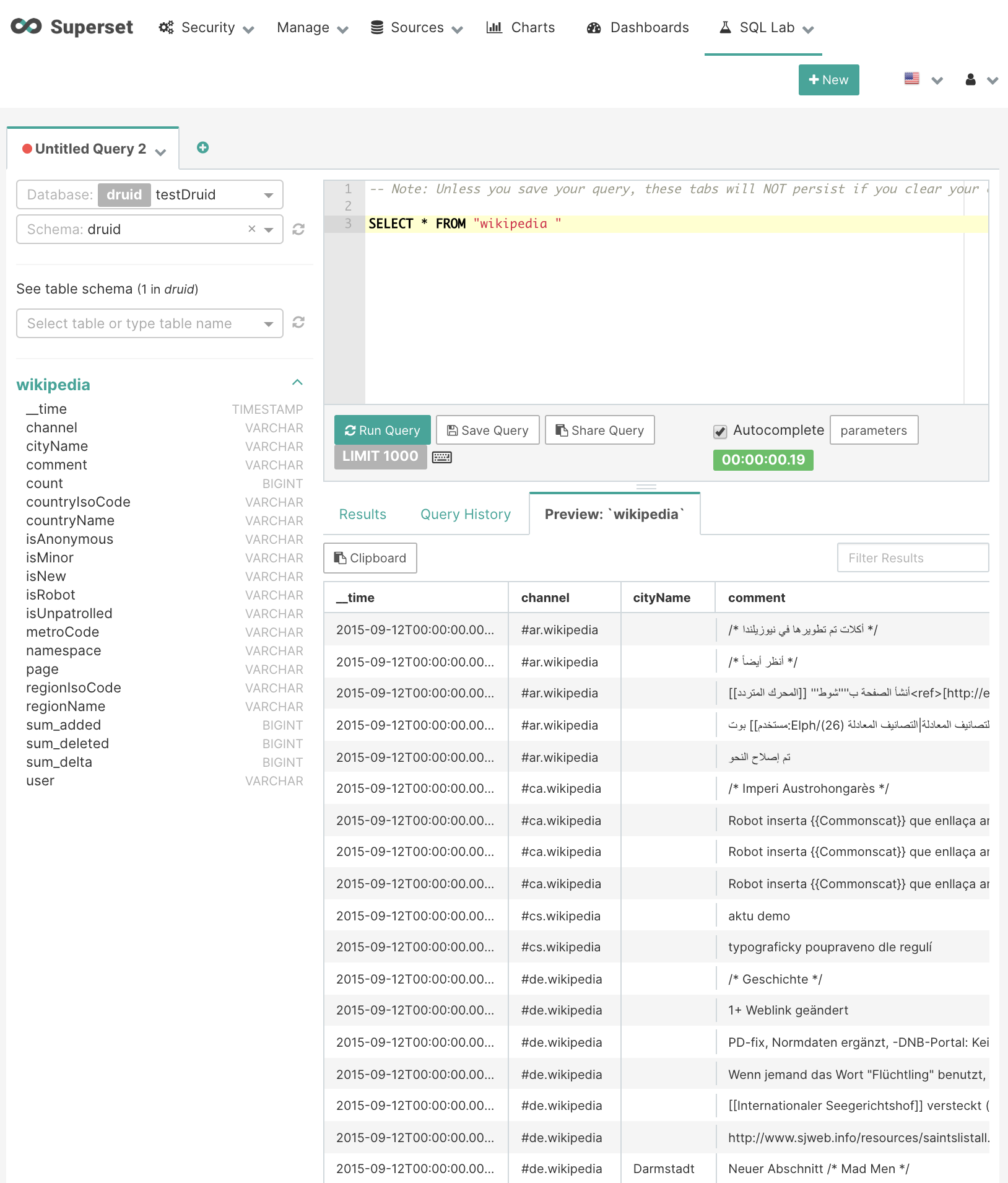The width and height of the screenshot is (1008, 1183).
Task: Toggle the Autocomplete checkbox
Action: coord(720,432)
